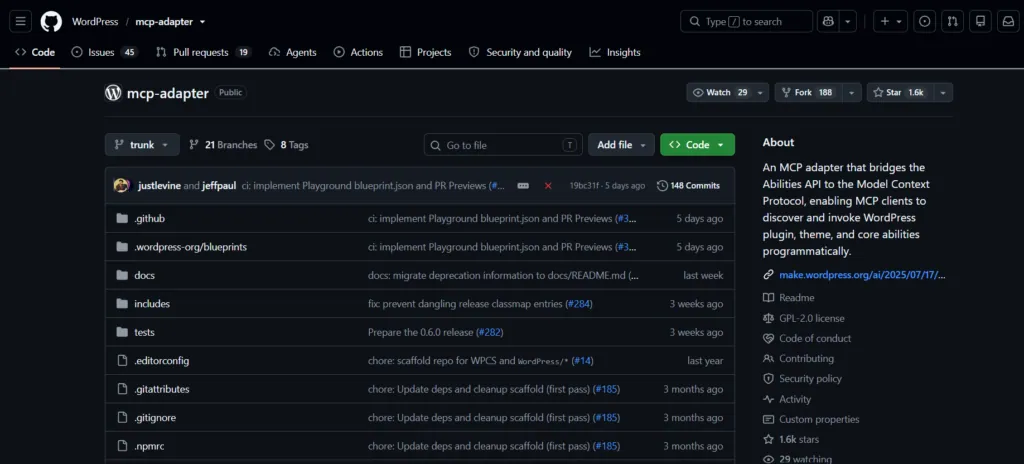Screen dimensions: 1024x464
Task: Open the includes folder
Action: [x=152, y=304]
